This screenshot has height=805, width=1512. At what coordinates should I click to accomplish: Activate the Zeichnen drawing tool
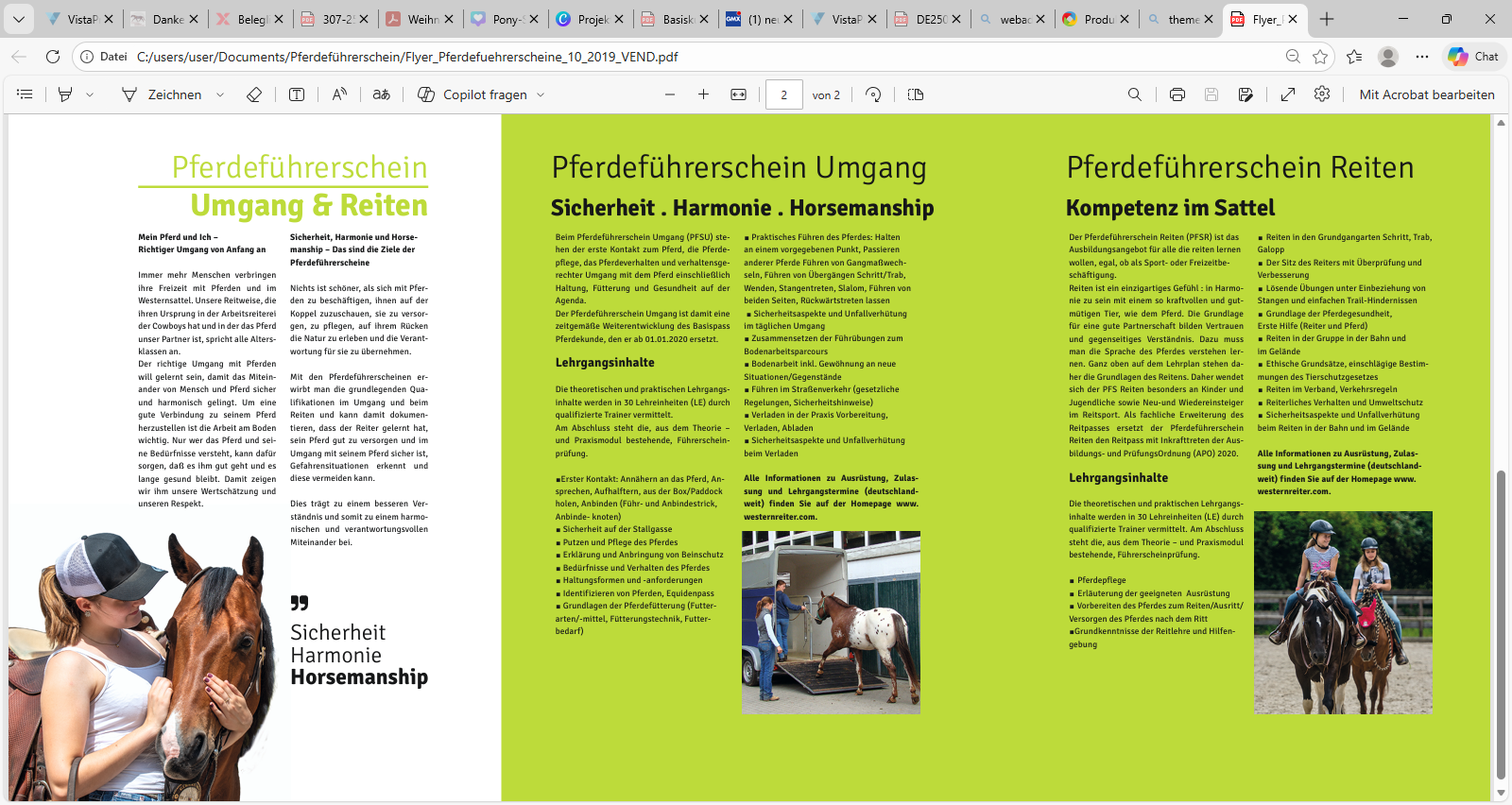(x=162, y=94)
